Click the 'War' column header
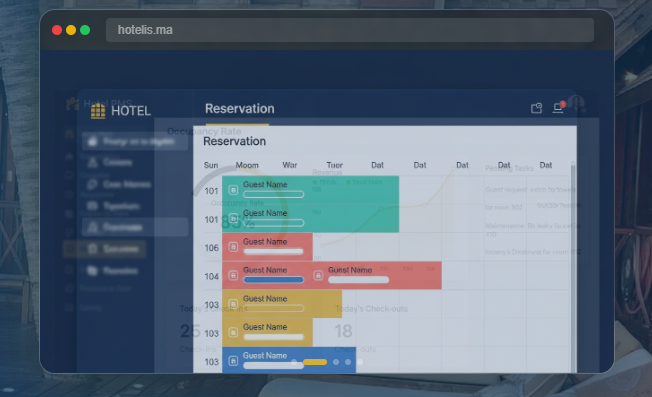 click(x=290, y=165)
